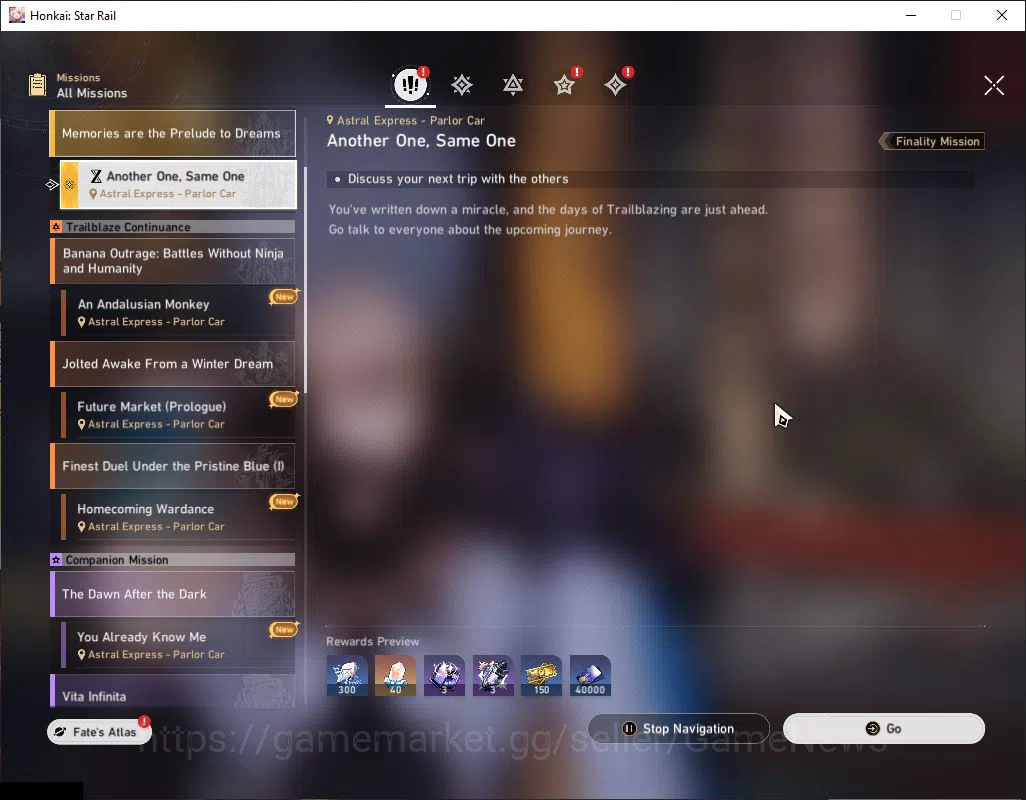
Task: Click the 40 Stellar Jade reward icon
Action: click(x=395, y=676)
